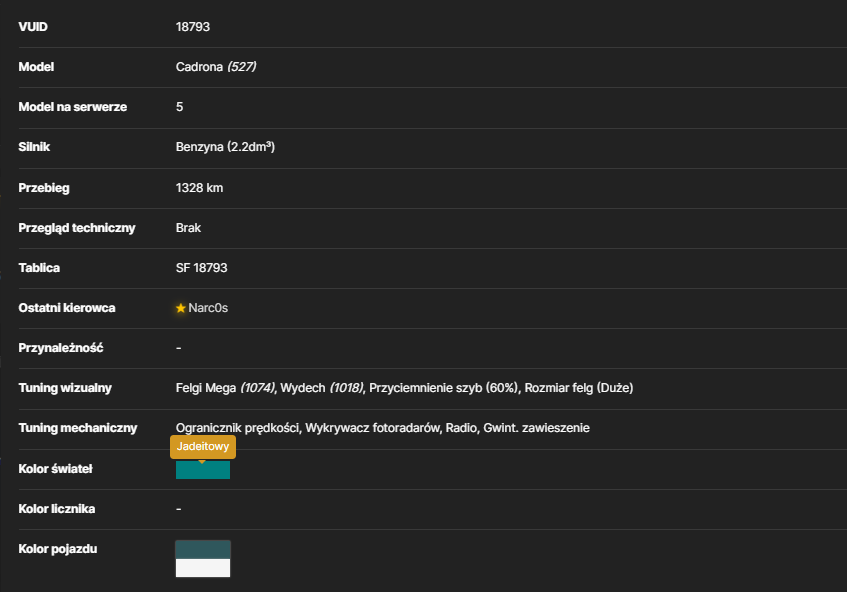The width and height of the screenshot is (847, 592).
Task: Click the Cadrona model name
Action: [199, 67]
